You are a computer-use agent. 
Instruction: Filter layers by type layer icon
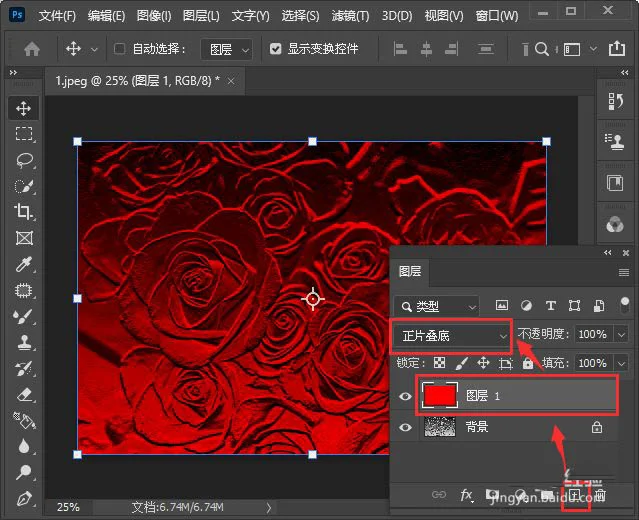coord(551,305)
